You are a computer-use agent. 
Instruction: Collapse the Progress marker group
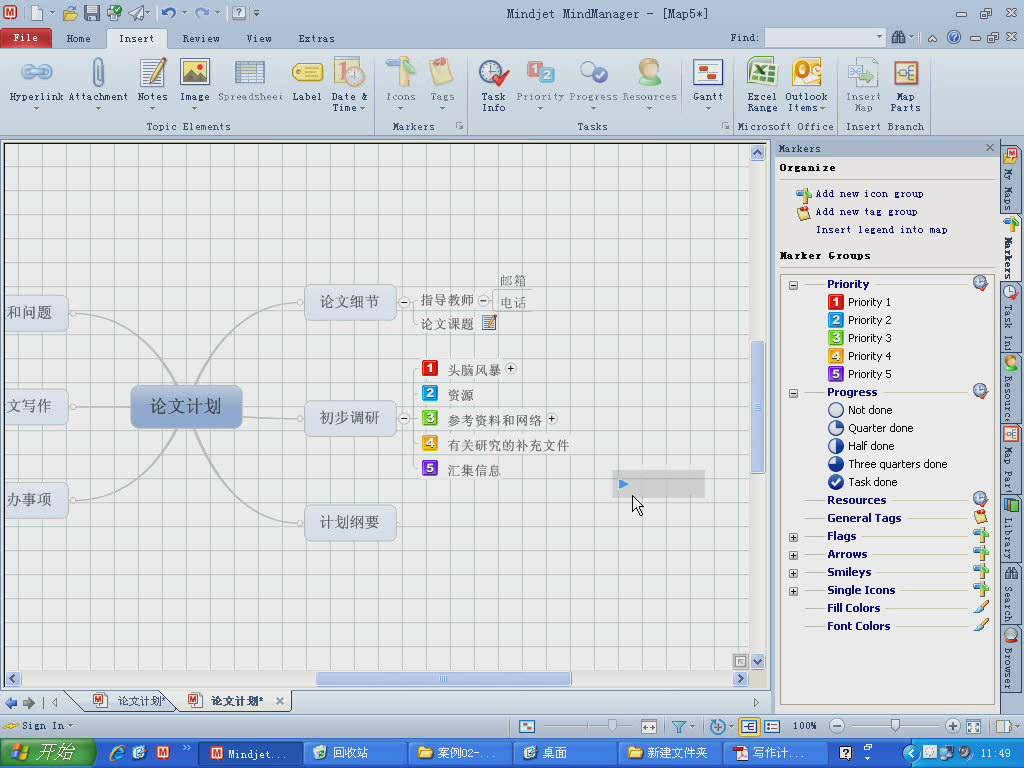pyautogui.click(x=793, y=393)
